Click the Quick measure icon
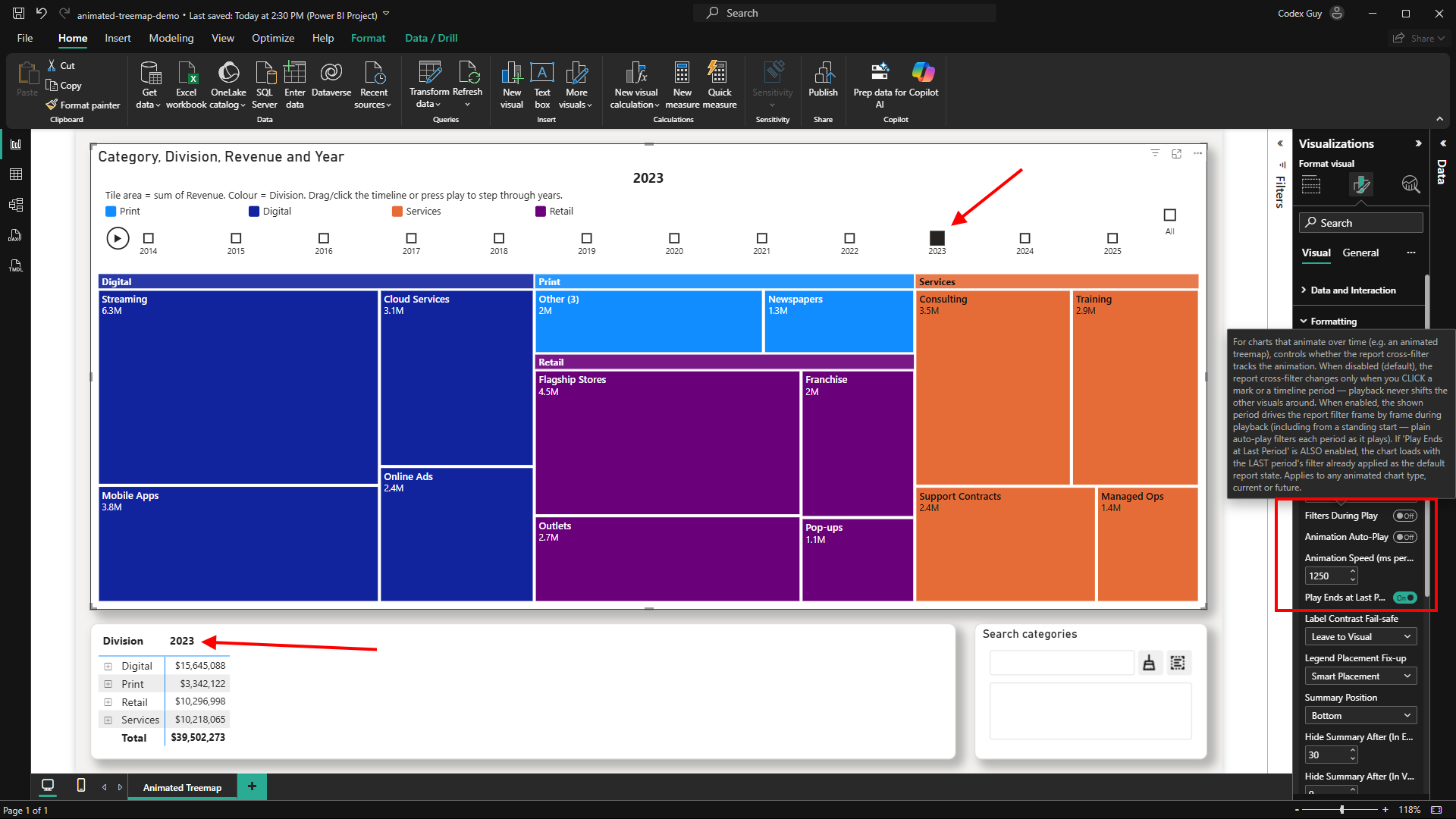This screenshot has width=1456, height=819. [x=719, y=84]
